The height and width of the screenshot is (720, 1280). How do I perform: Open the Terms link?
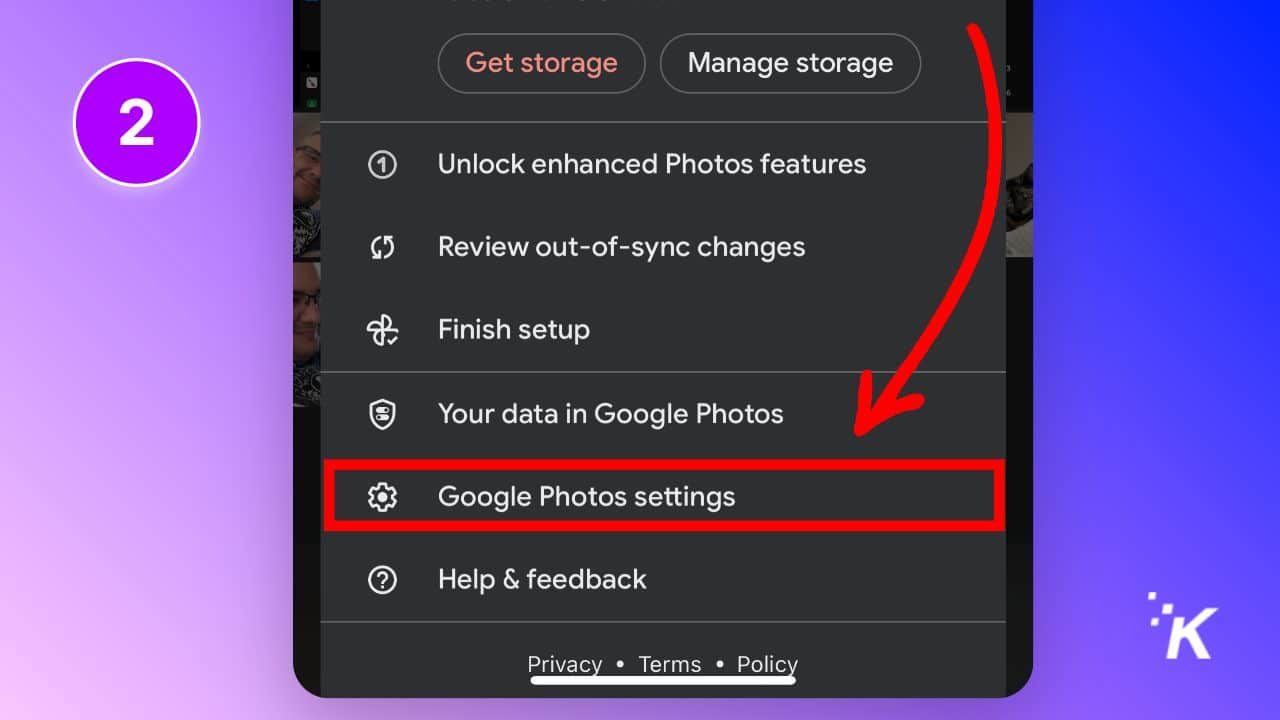pos(670,663)
